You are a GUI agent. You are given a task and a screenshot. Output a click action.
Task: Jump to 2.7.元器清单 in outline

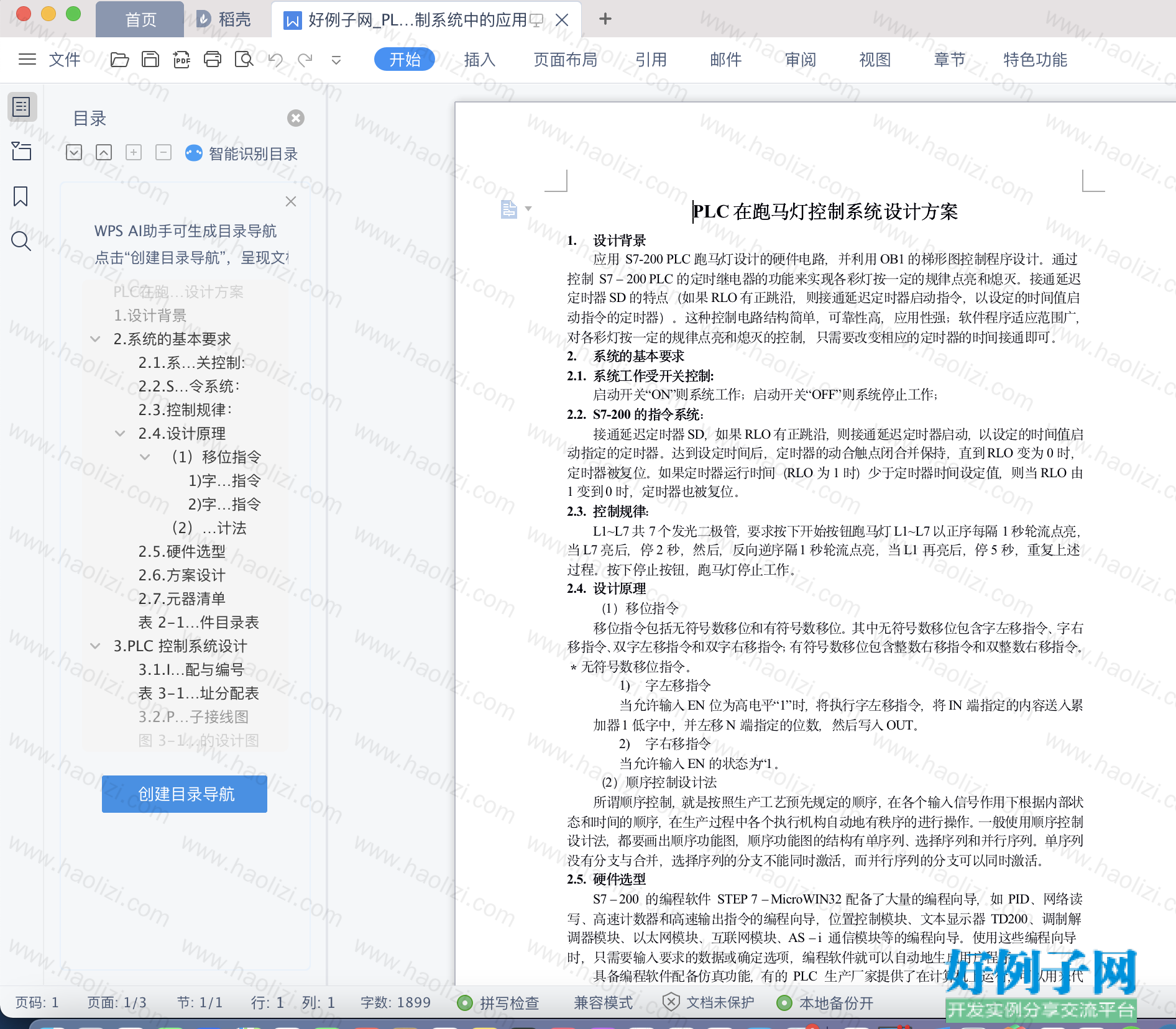tap(182, 598)
